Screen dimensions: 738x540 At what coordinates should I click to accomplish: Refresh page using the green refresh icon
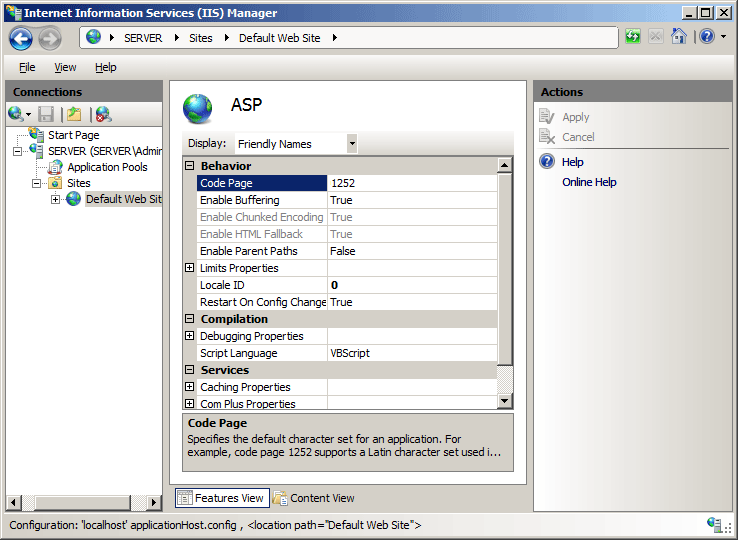click(x=633, y=37)
